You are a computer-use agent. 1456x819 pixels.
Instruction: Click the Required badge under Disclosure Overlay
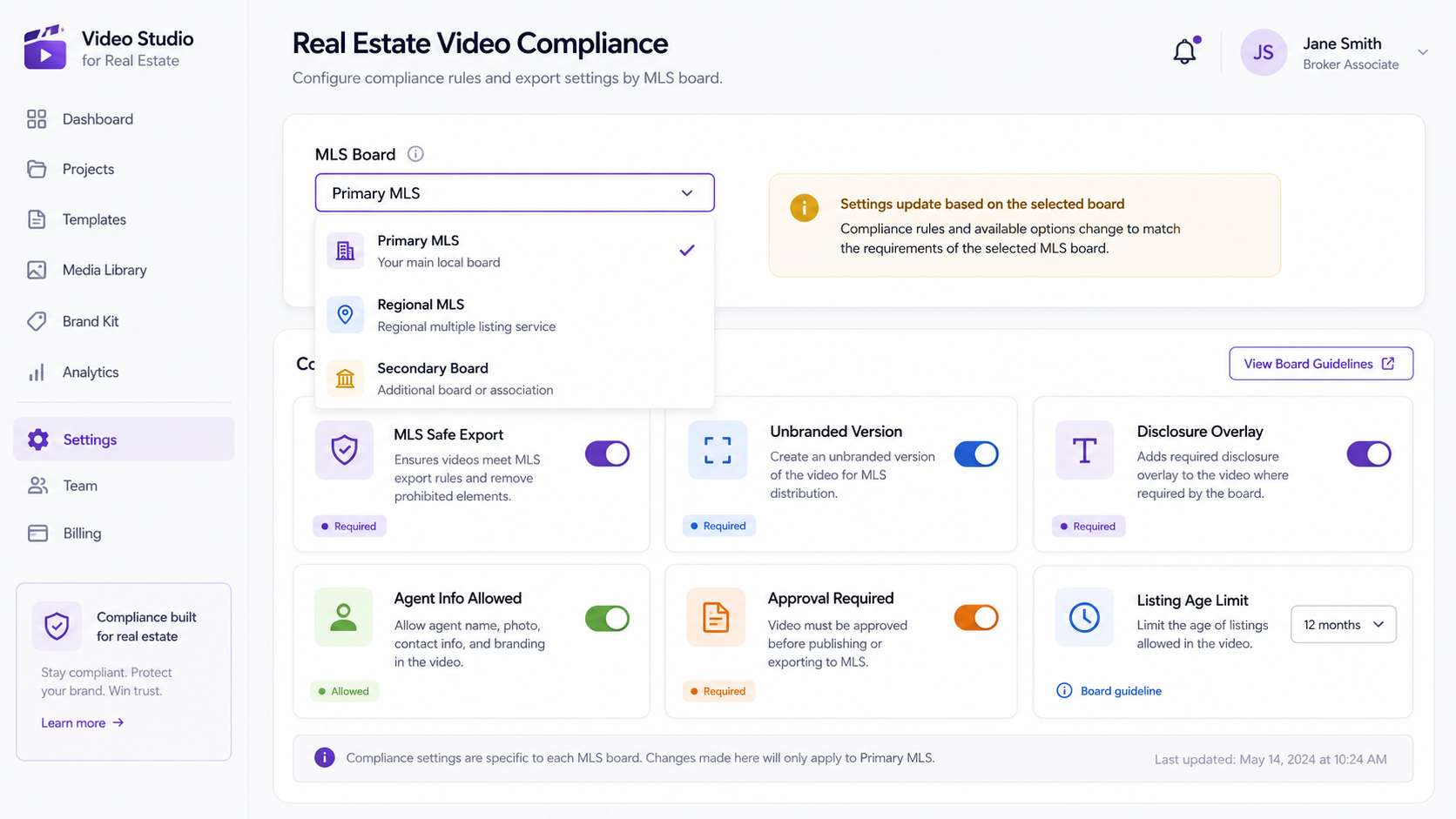1089,526
